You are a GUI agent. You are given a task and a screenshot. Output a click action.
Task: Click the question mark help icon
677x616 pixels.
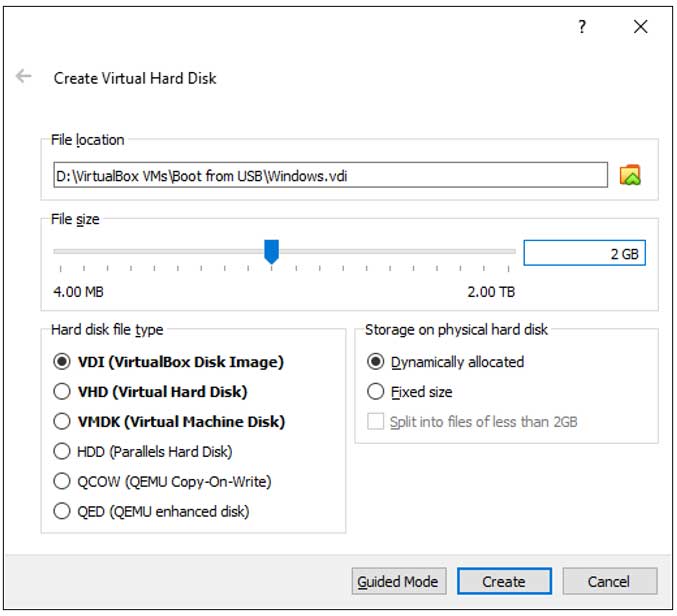click(582, 27)
